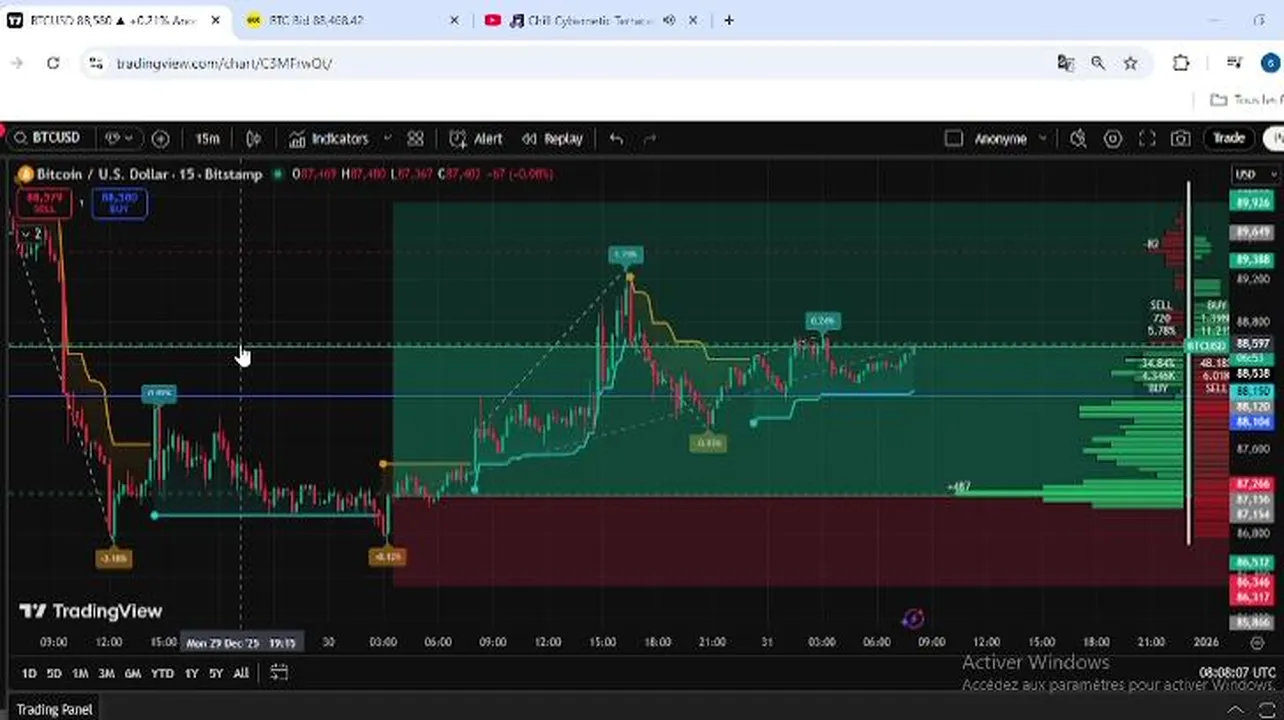Select the 3M date range
This screenshot has height=720, width=1284.
coord(106,674)
